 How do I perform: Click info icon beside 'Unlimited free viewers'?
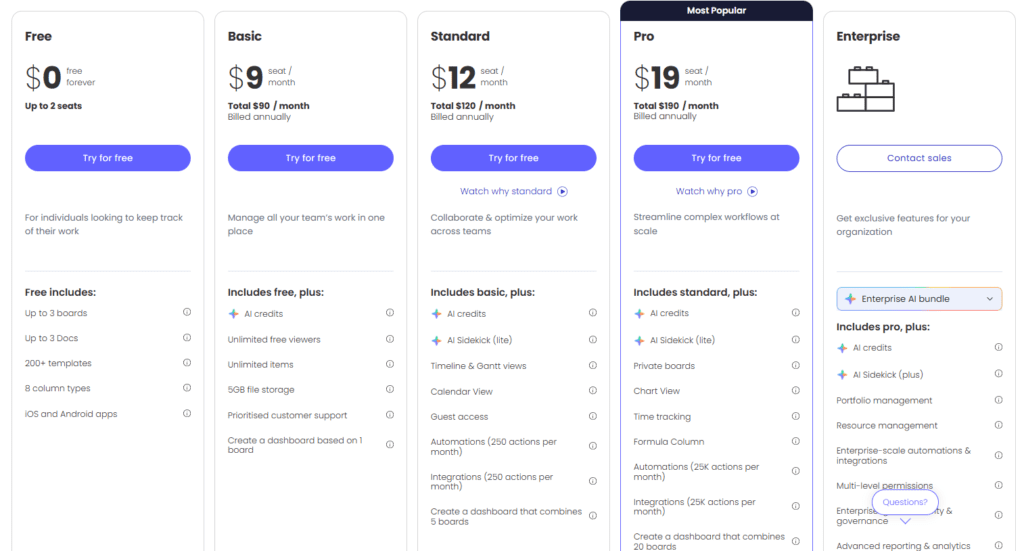coord(390,339)
